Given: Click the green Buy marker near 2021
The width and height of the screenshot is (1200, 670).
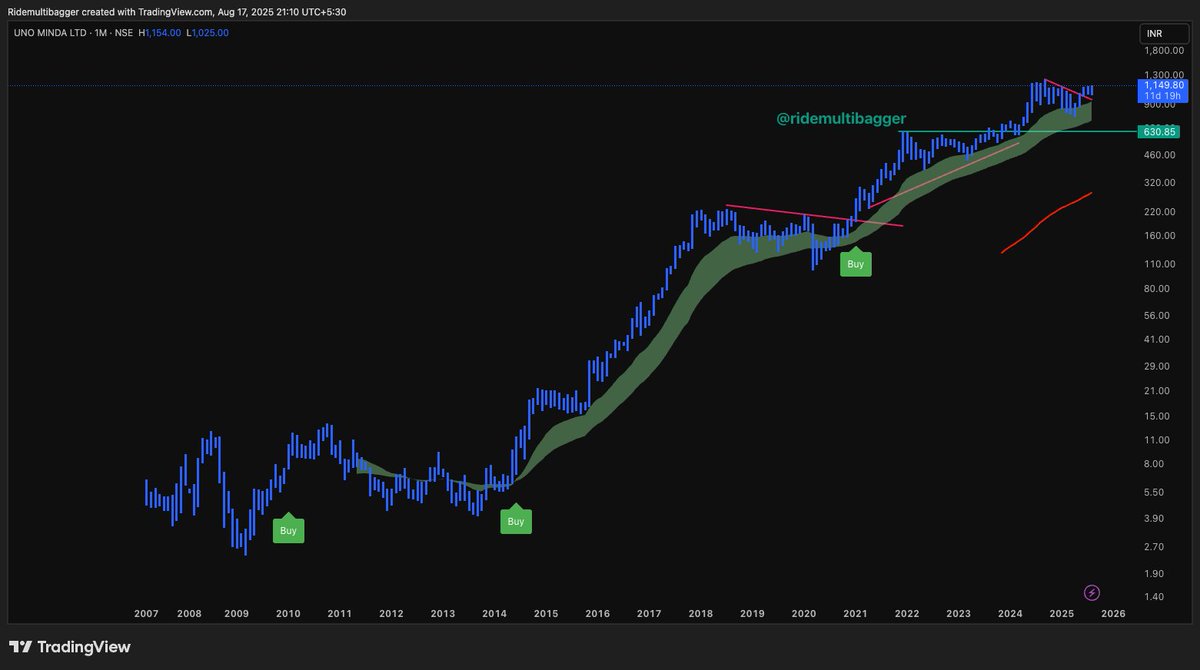Looking at the screenshot, I should click(x=855, y=263).
